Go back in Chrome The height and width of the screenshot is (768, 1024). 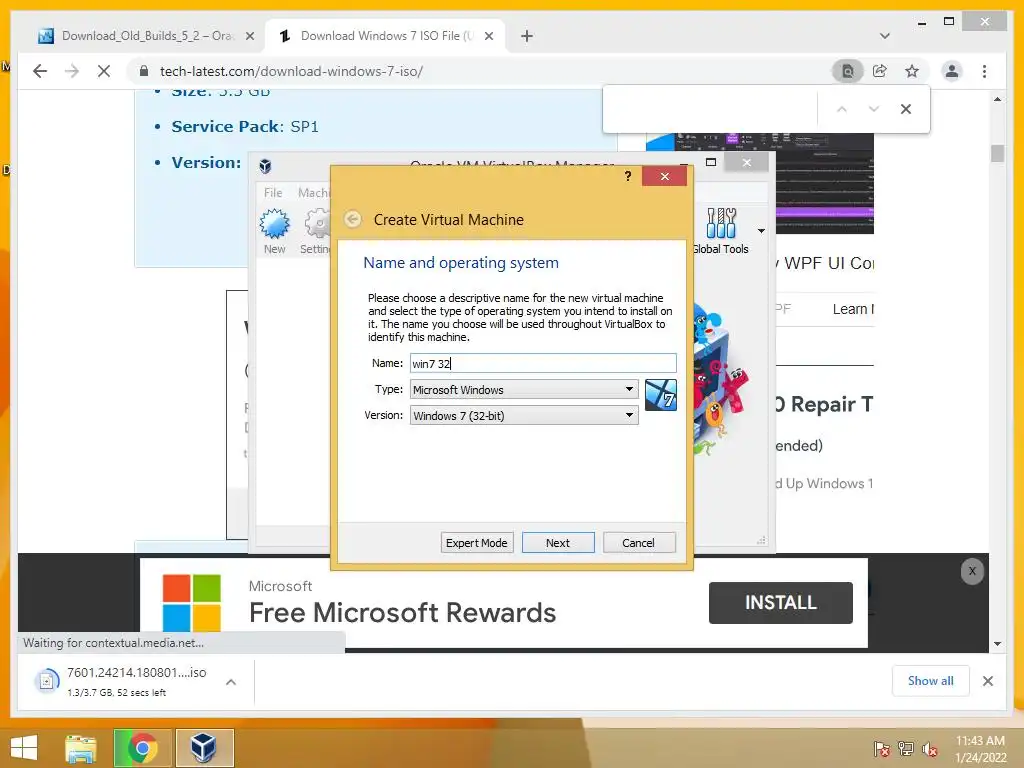pos(40,71)
